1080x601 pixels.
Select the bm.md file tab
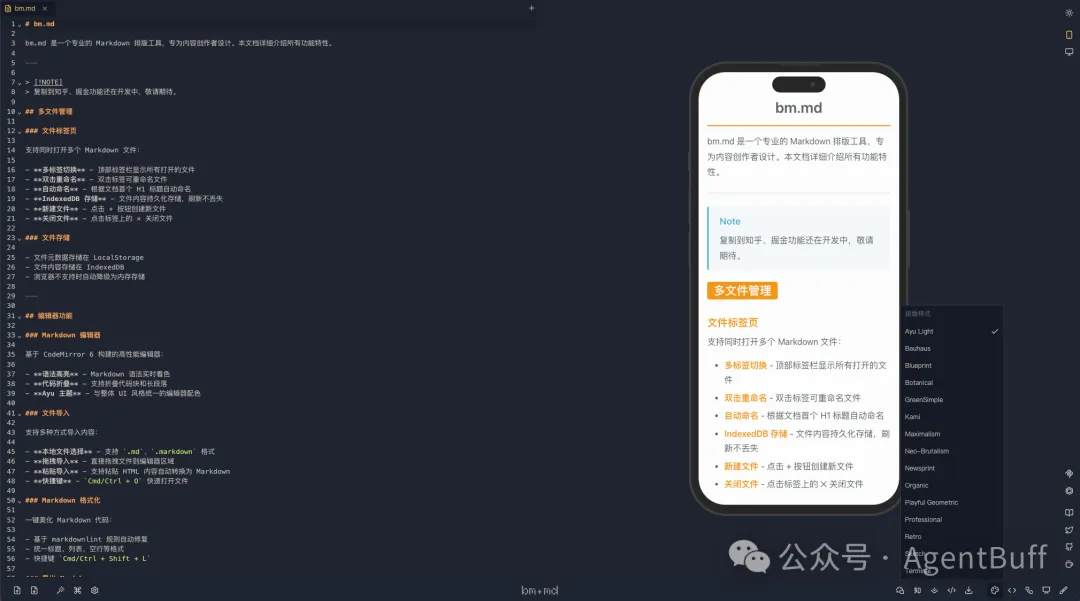click(x=26, y=8)
